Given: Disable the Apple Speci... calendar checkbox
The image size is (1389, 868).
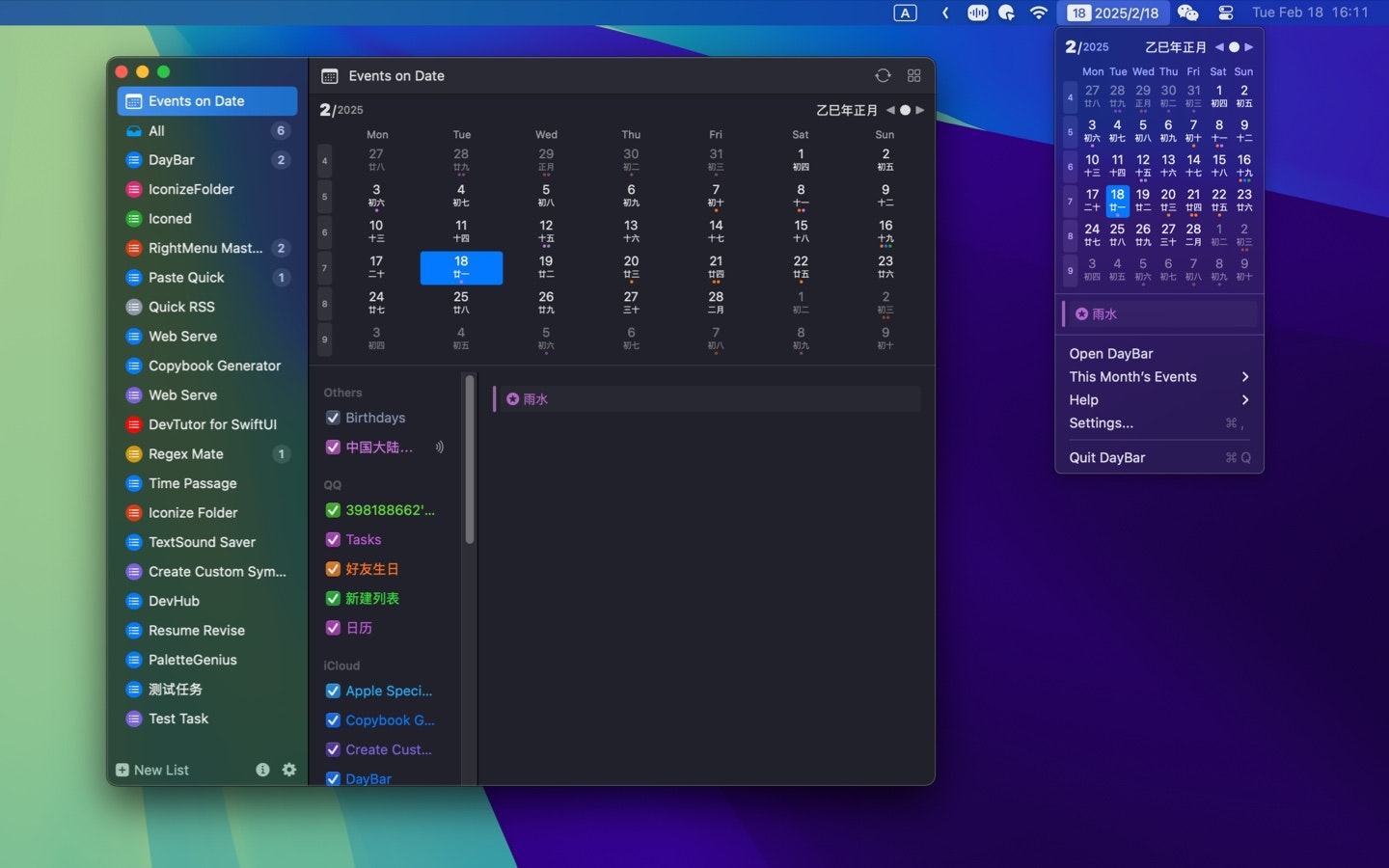Looking at the screenshot, I should pos(333,691).
